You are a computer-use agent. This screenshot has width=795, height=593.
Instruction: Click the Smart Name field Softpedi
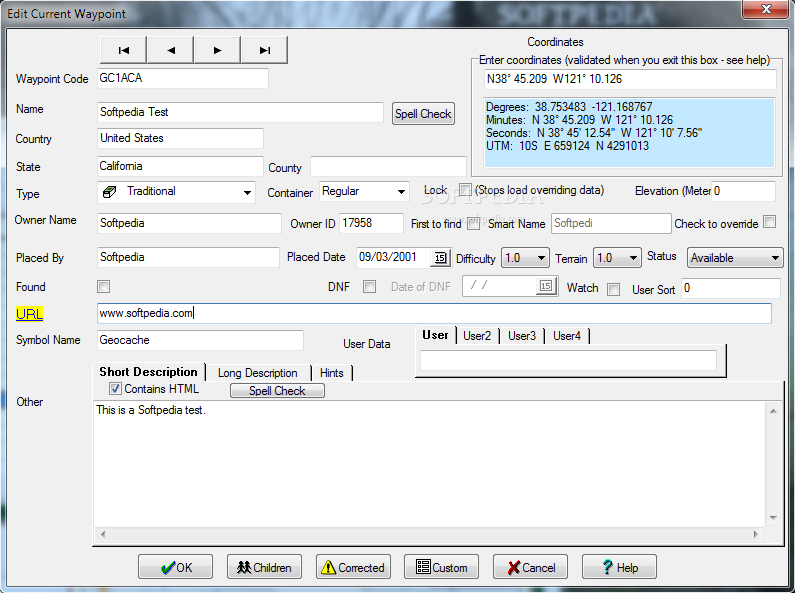[x=611, y=224]
